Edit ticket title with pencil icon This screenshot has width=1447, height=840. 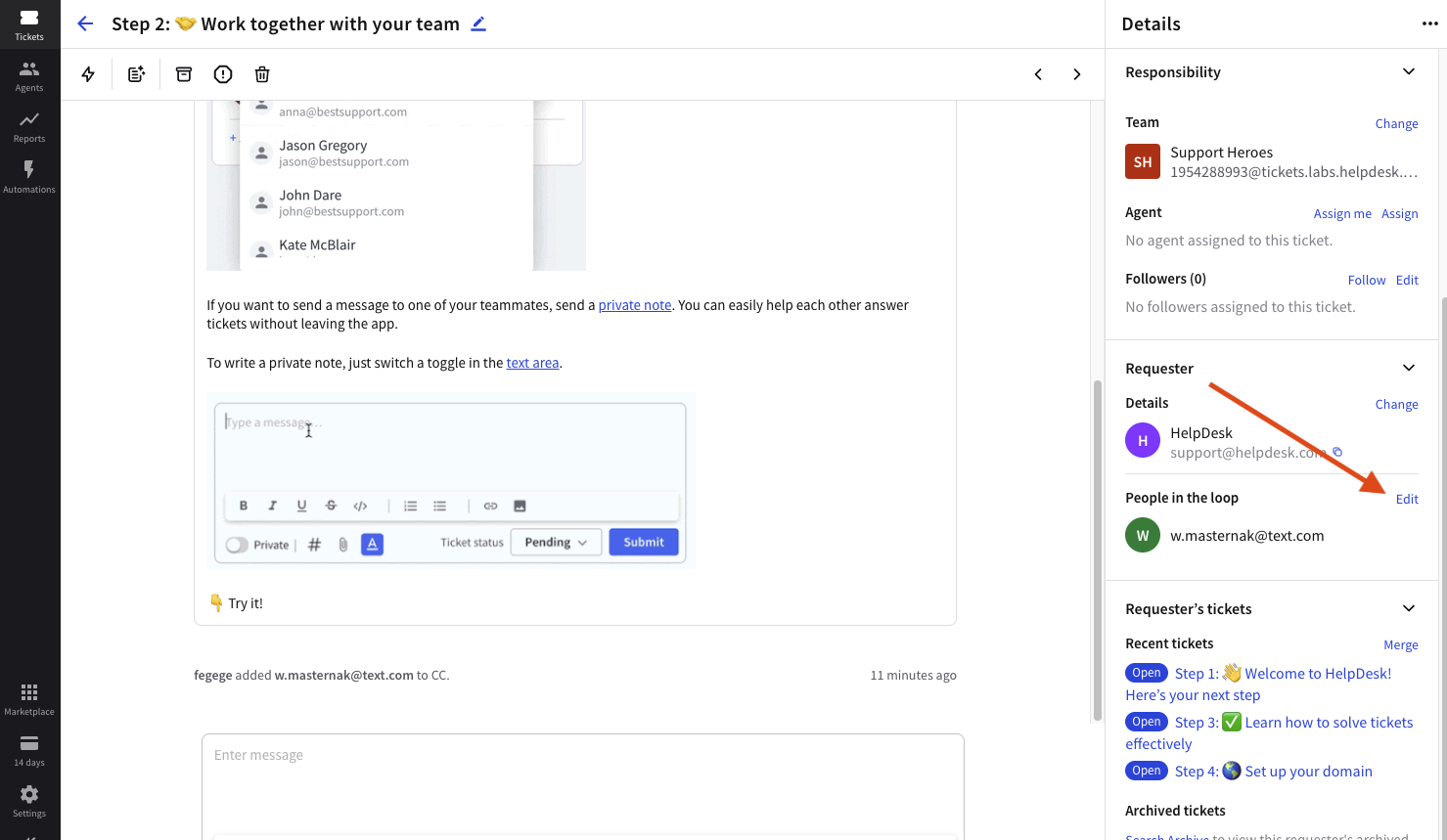tap(478, 23)
